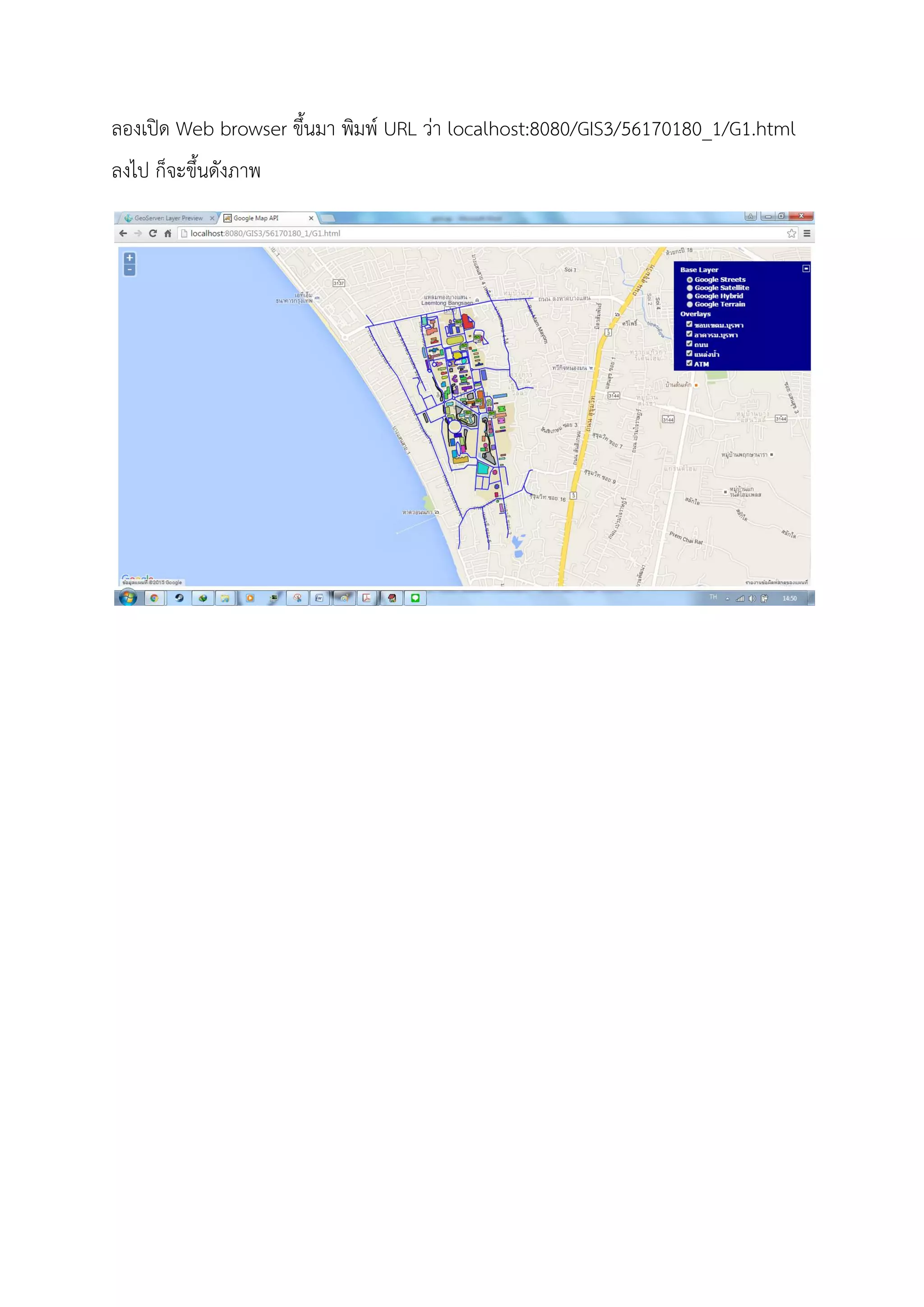Open the browser home page icon
This screenshot has height=1307, width=924.
168,233
